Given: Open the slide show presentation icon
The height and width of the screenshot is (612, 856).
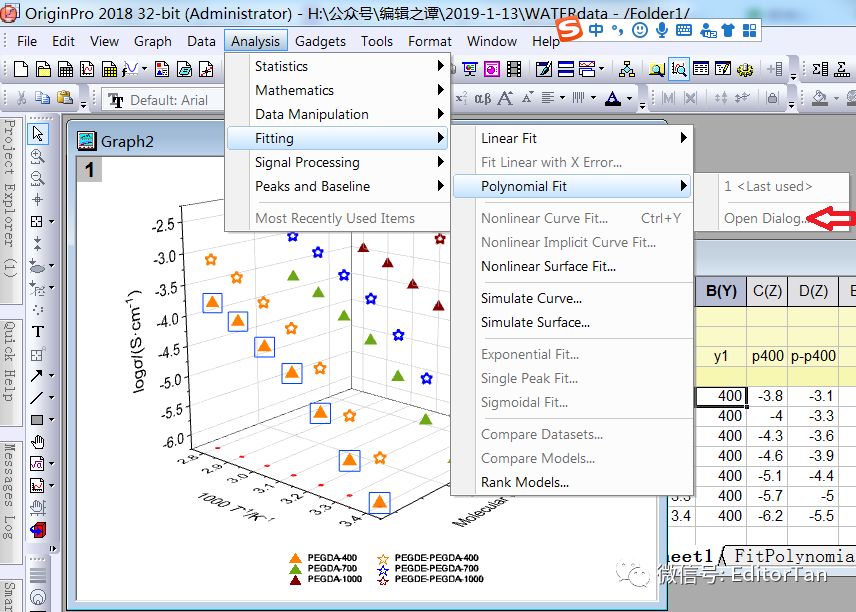Looking at the screenshot, I should tap(469, 69).
